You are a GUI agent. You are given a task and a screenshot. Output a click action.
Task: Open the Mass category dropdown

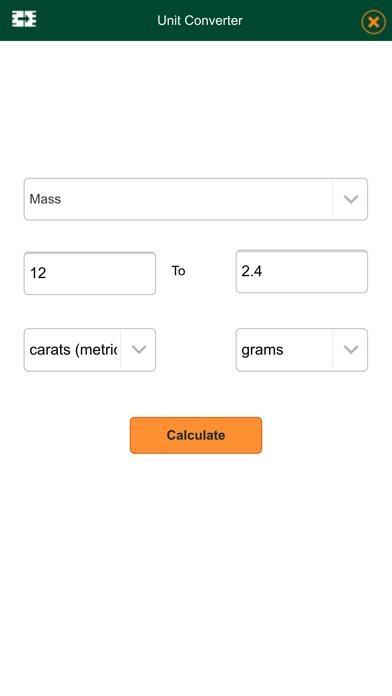pyautogui.click(x=196, y=199)
